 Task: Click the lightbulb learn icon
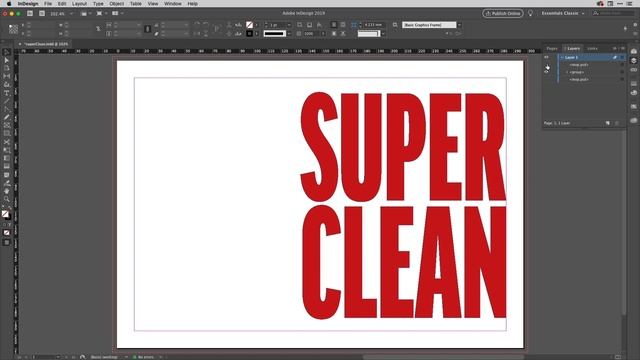point(530,13)
